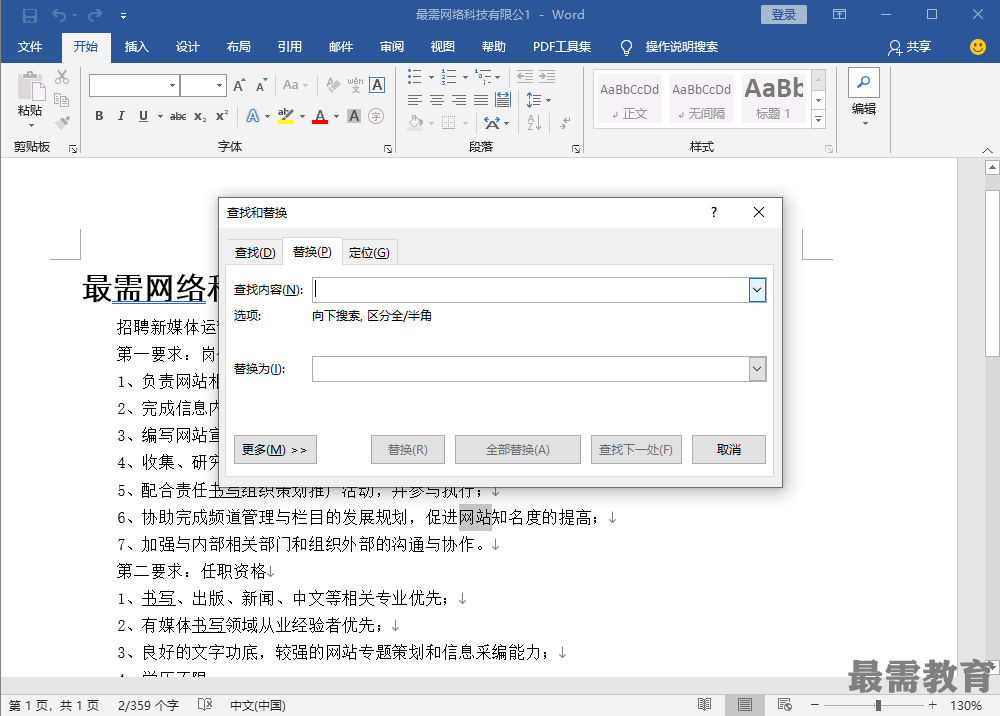The image size is (1000, 716).
Task: Click the Borders icon
Action: (449, 122)
